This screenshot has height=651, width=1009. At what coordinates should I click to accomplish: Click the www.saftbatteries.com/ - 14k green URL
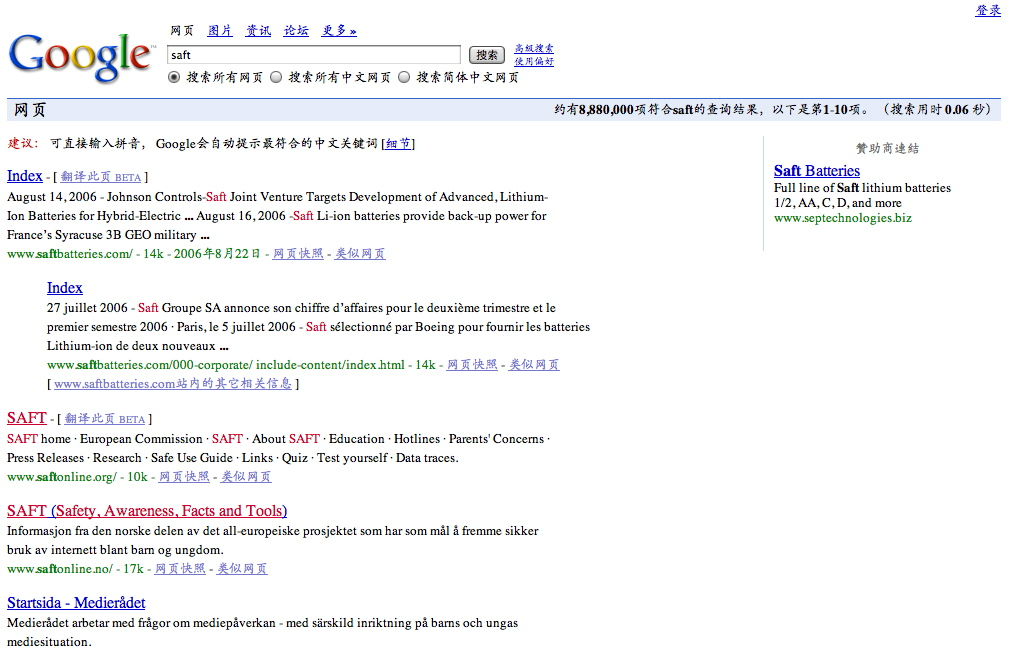pos(86,254)
